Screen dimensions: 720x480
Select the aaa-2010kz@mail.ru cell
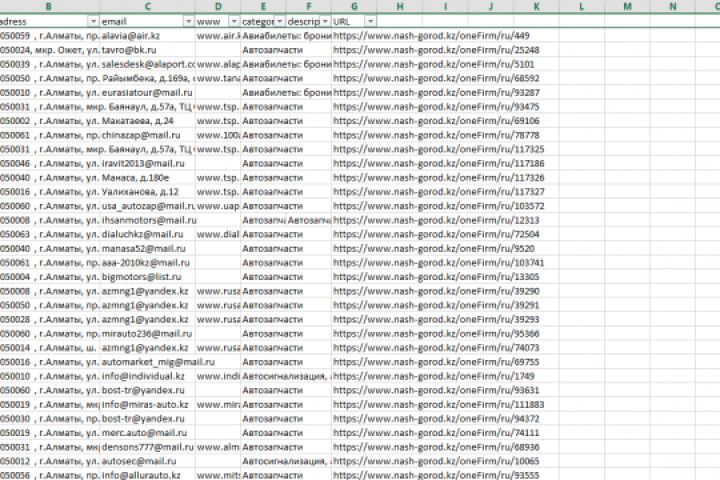point(147,263)
